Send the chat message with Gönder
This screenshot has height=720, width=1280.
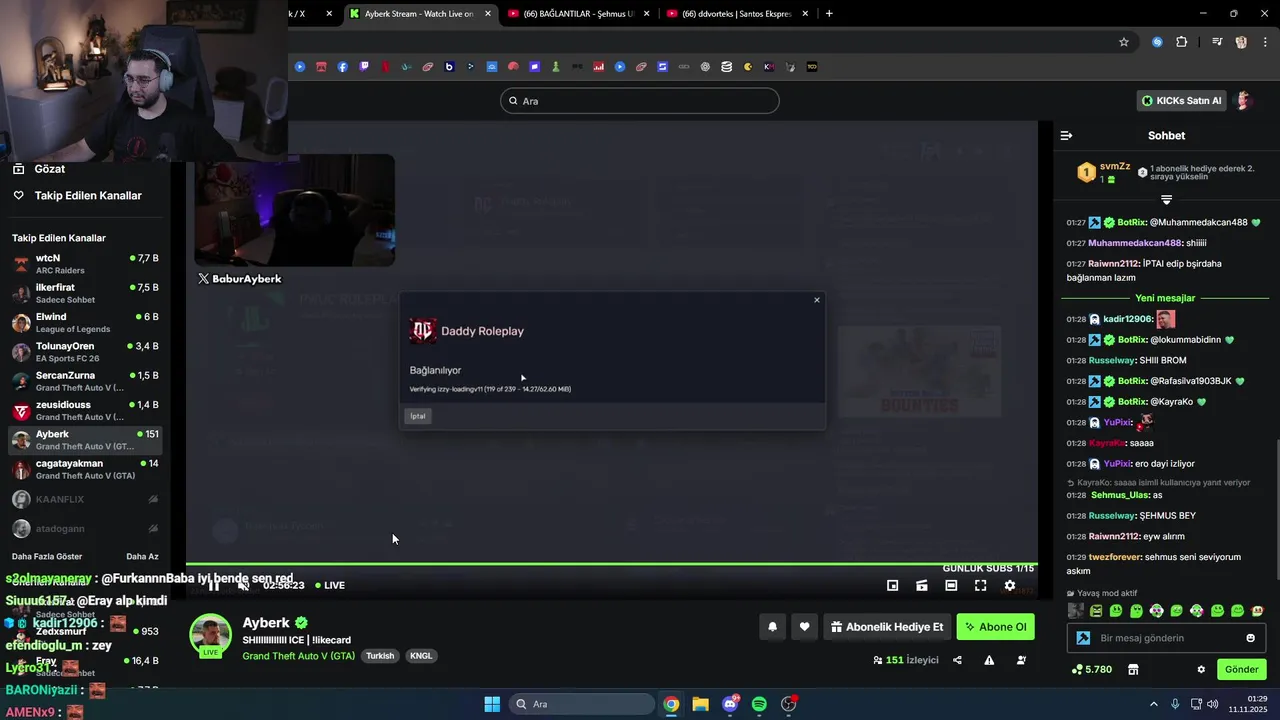[x=1242, y=669]
